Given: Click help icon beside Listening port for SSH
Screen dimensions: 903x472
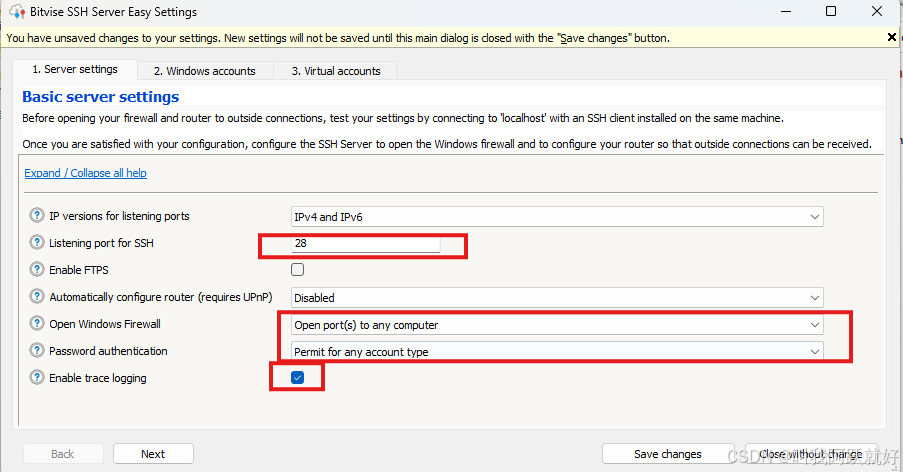Looking at the screenshot, I should (x=38, y=243).
